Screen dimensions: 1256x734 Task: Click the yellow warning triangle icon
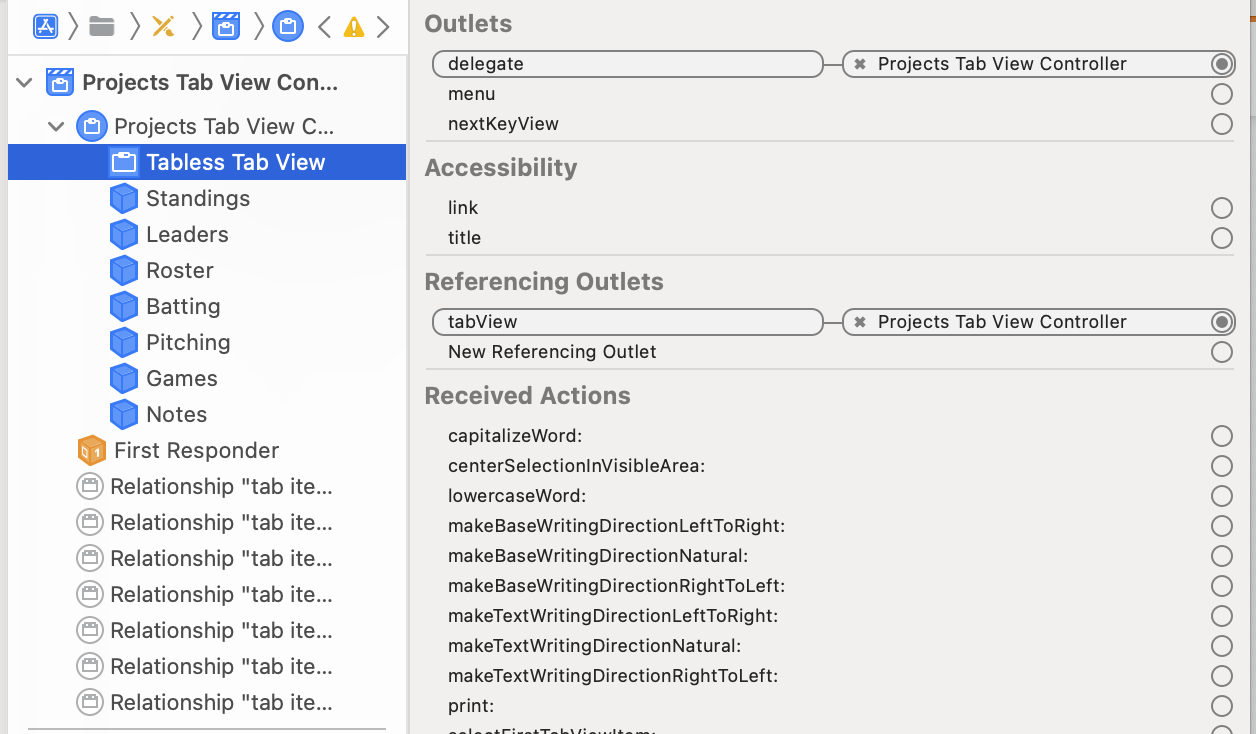[x=354, y=27]
